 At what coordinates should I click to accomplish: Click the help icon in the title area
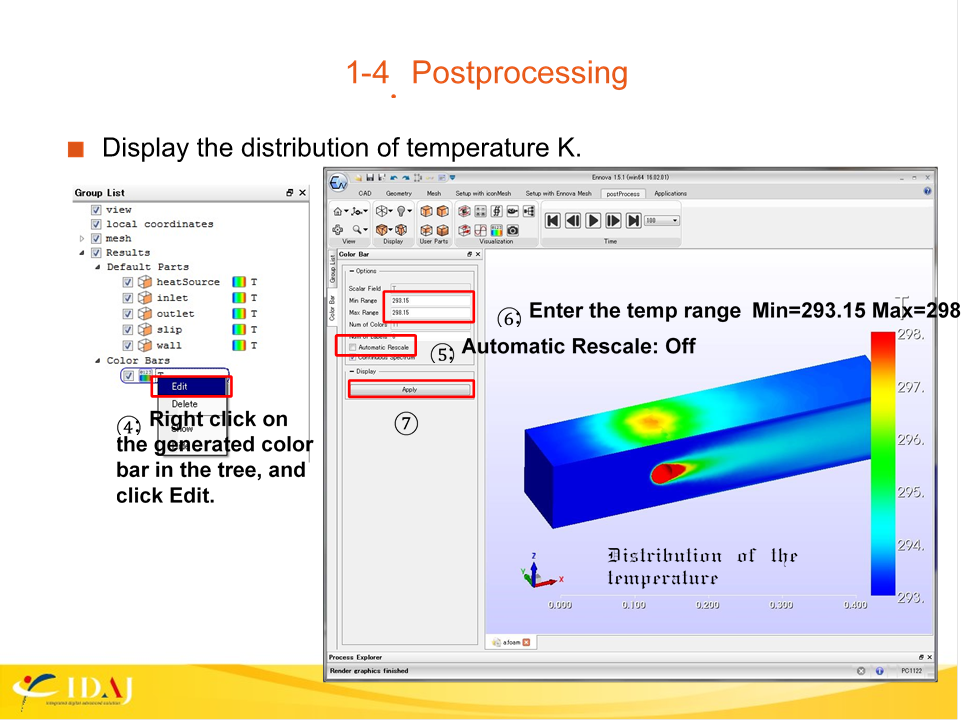pyautogui.click(x=927, y=192)
